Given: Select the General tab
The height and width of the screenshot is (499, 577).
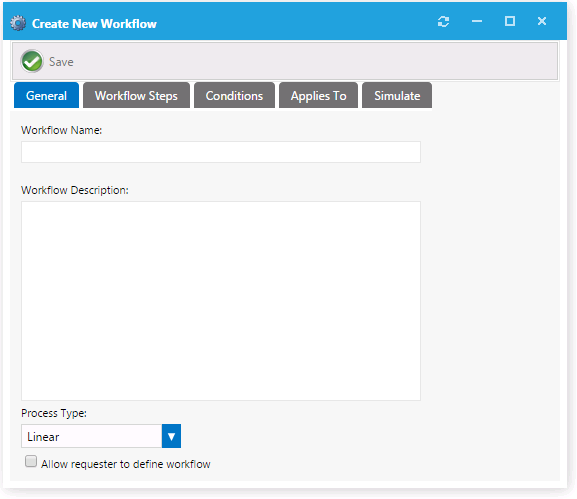Looking at the screenshot, I should (46, 95).
